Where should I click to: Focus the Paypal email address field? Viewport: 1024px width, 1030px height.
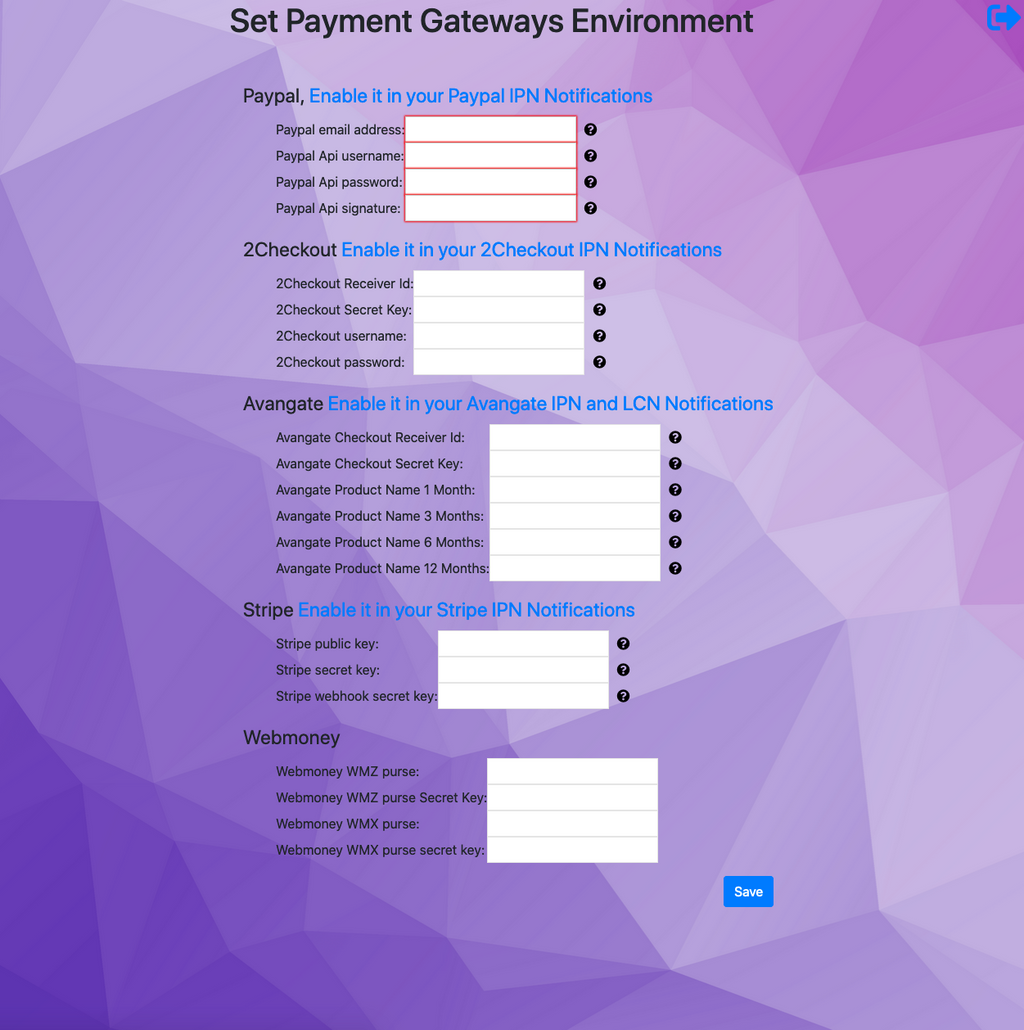[491, 129]
